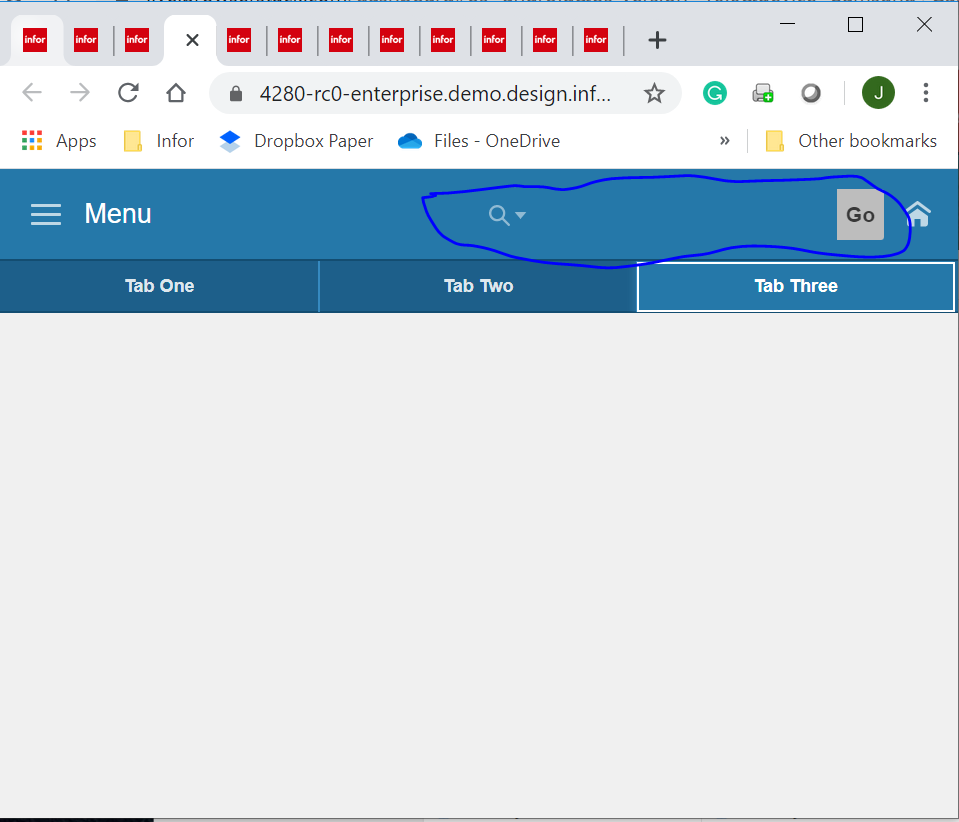The image size is (959, 822).
Task: Bookmark this page with the star icon
Action: [x=654, y=94]
